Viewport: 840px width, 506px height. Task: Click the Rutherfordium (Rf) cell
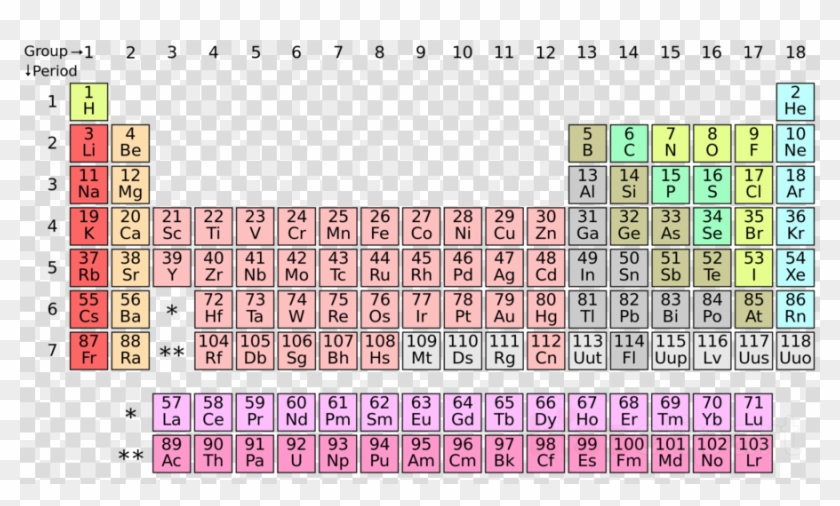[x=213, y=351]
